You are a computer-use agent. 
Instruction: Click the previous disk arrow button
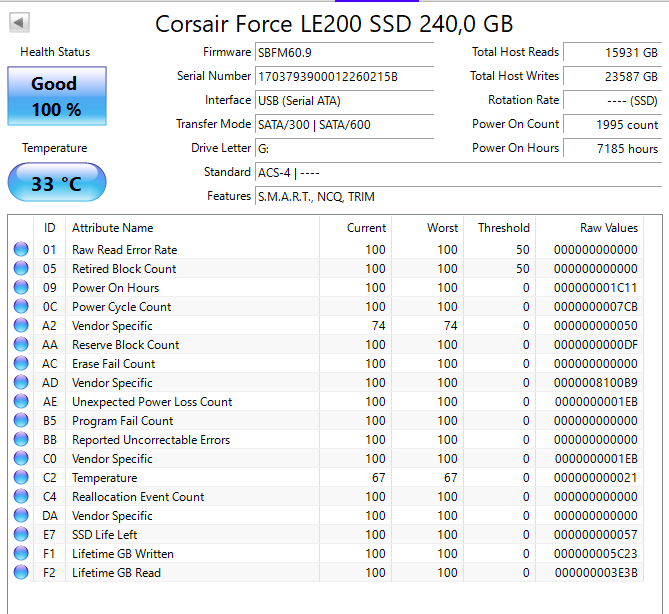coord(20,22)
